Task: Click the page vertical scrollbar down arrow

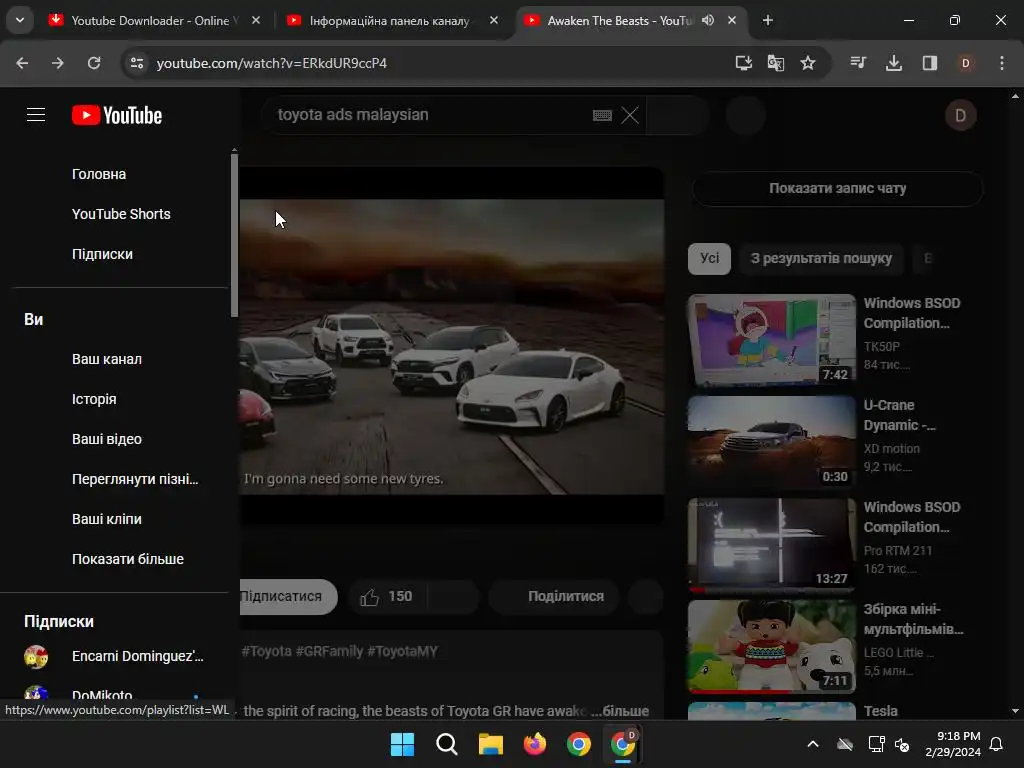Action: coord(1015,711)
